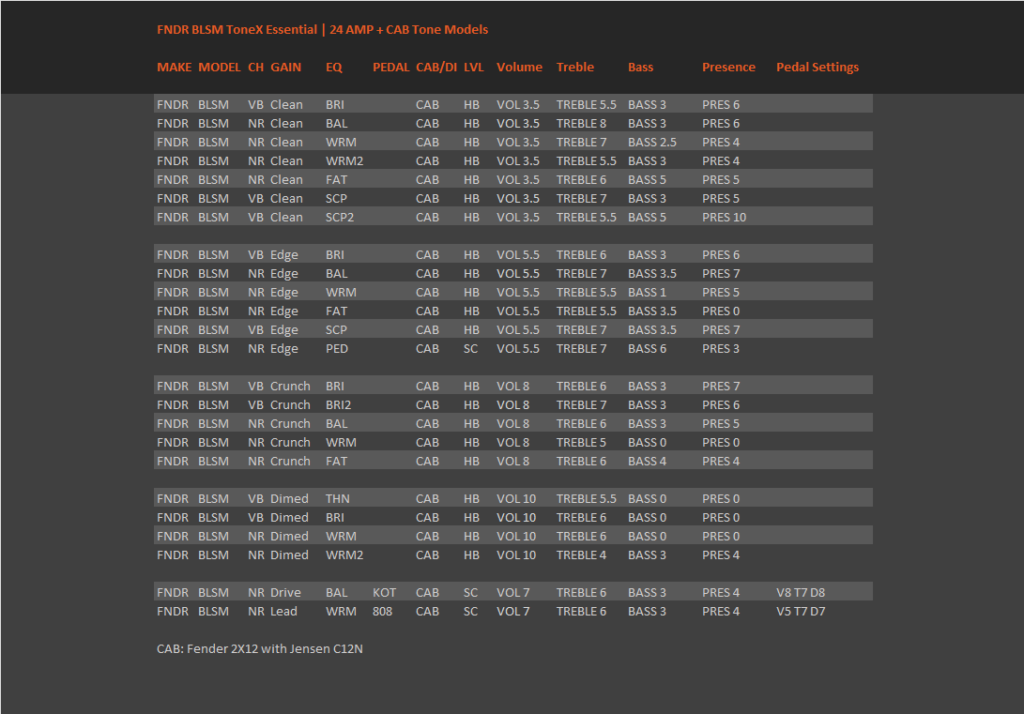Click pedal settings 'V8 T7 D8'
This screenshot has width=1024, height=714.
[801, 593]
